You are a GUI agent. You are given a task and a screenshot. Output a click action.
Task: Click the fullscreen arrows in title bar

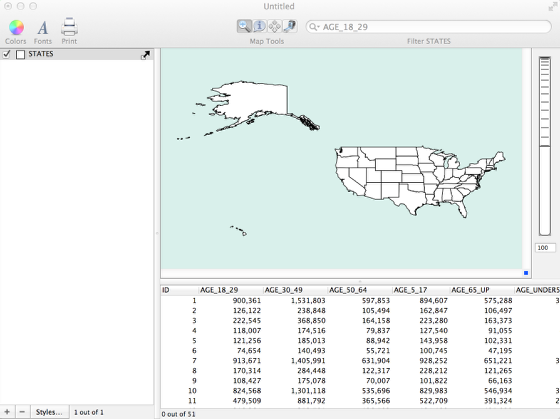552,7
